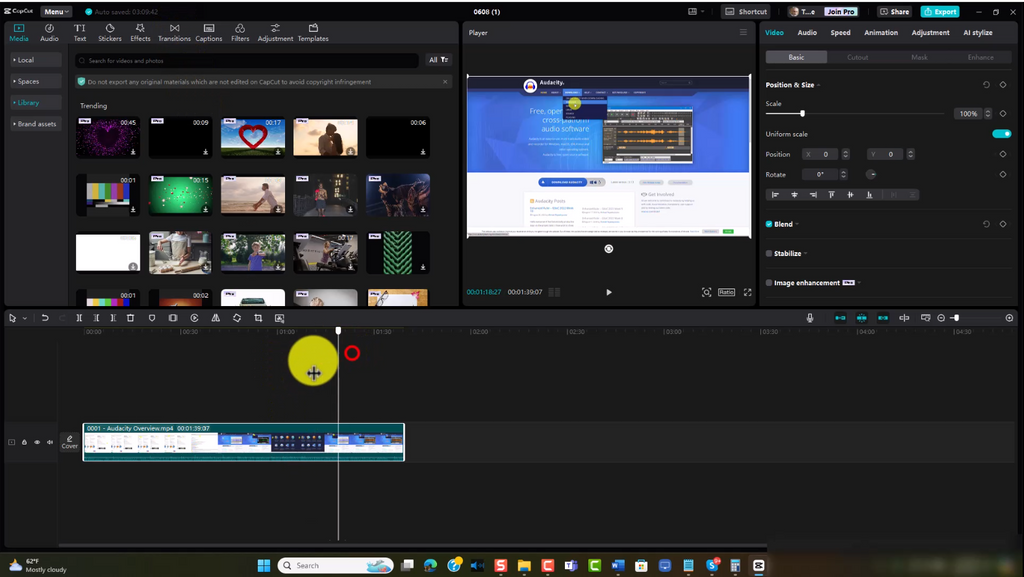
Task: Open the Templates panel
Action: point(313,31)
